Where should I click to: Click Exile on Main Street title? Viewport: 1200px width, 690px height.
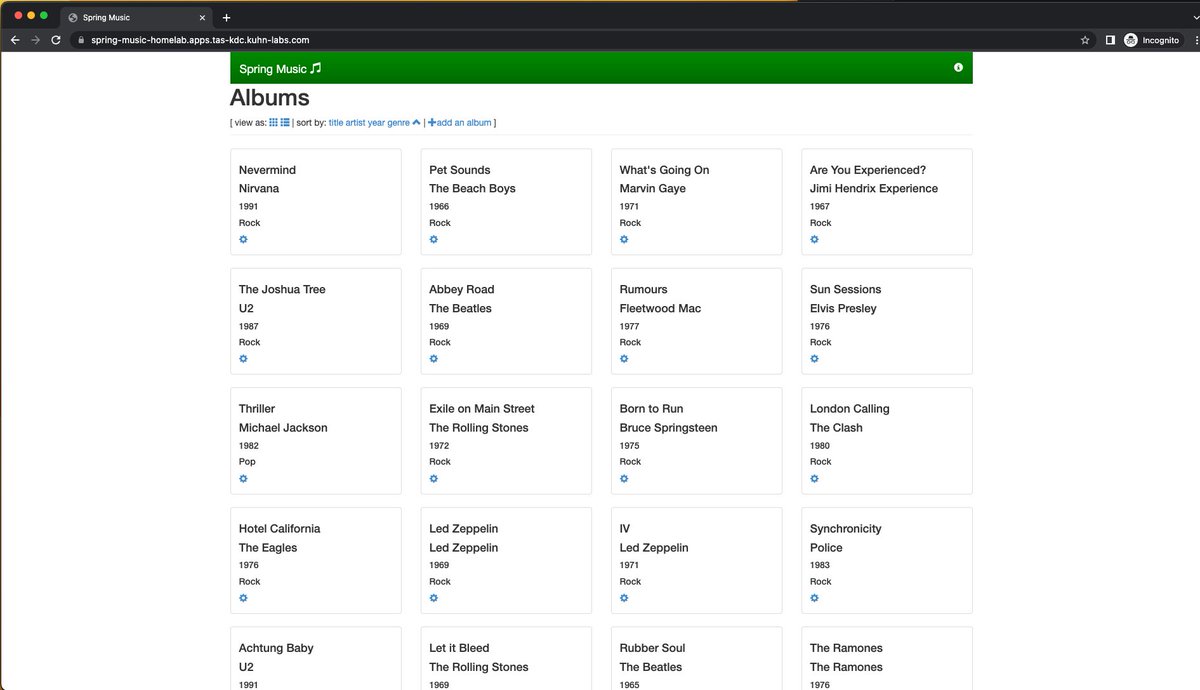coord(482,408)
